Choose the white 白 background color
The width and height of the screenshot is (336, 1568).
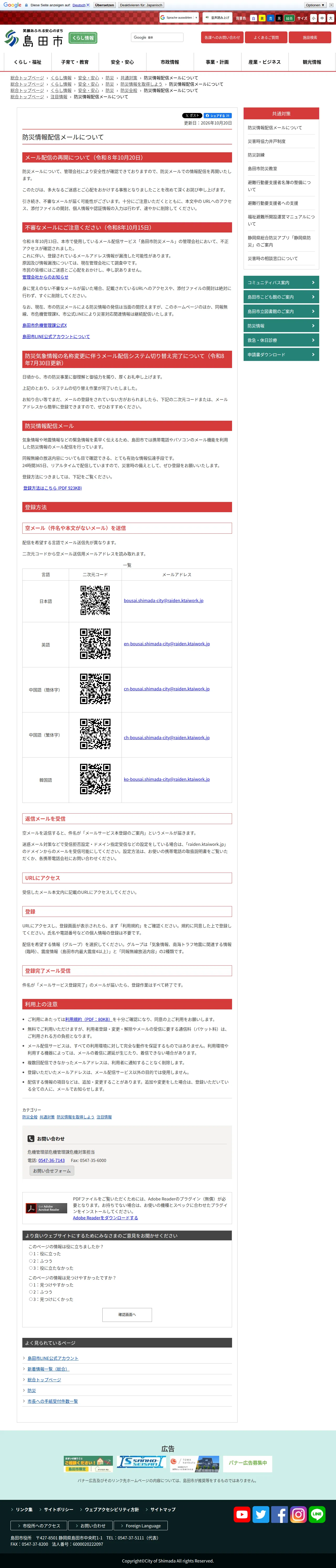[x=254, y=18]
